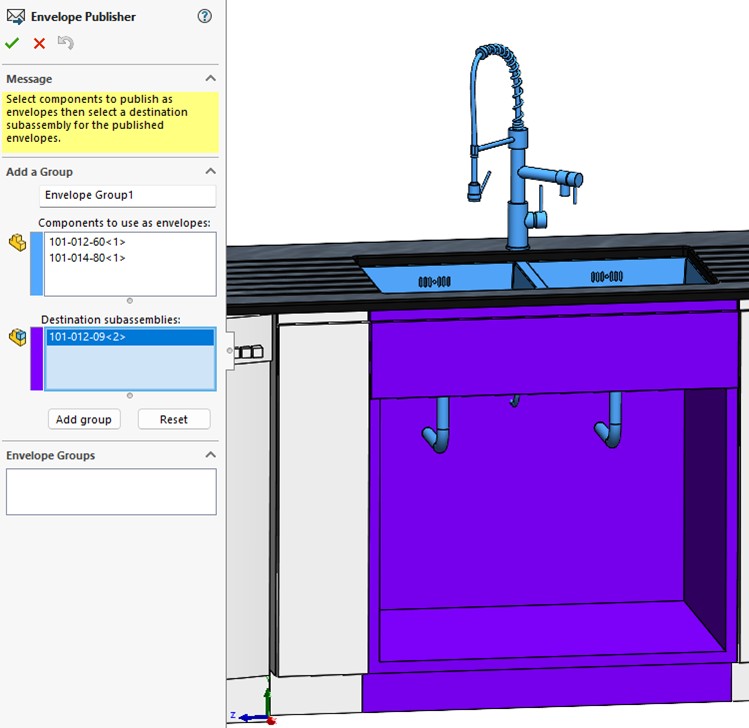
Task: Click the Envelope Publisher envelope icon
Action: pos(15,17)
